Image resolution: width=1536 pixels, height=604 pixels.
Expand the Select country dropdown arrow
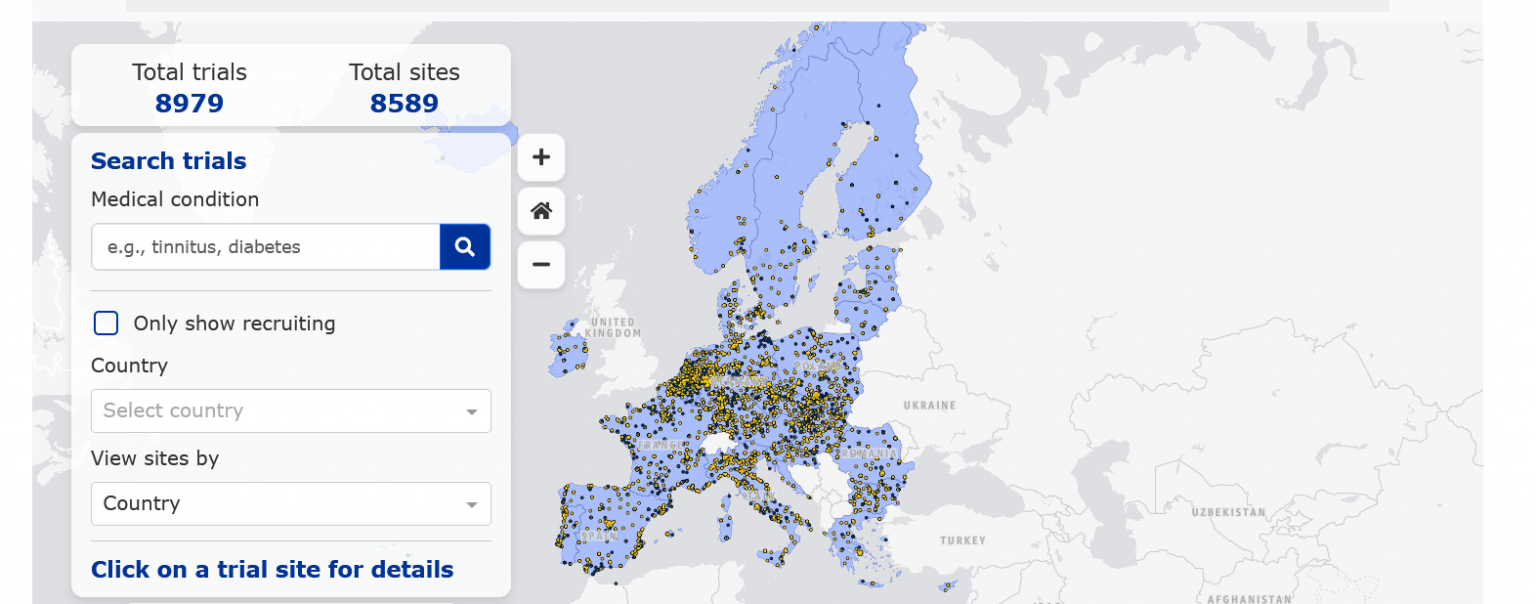pos(471,411)
